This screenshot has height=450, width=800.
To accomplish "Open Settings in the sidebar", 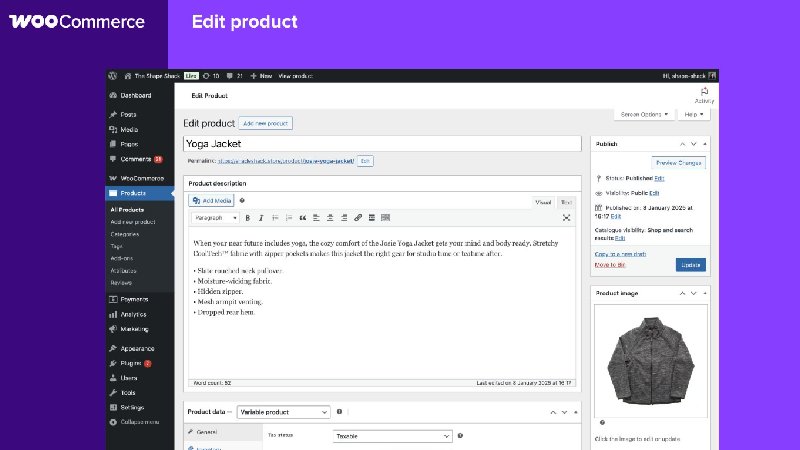I will [x=132, y=408].
